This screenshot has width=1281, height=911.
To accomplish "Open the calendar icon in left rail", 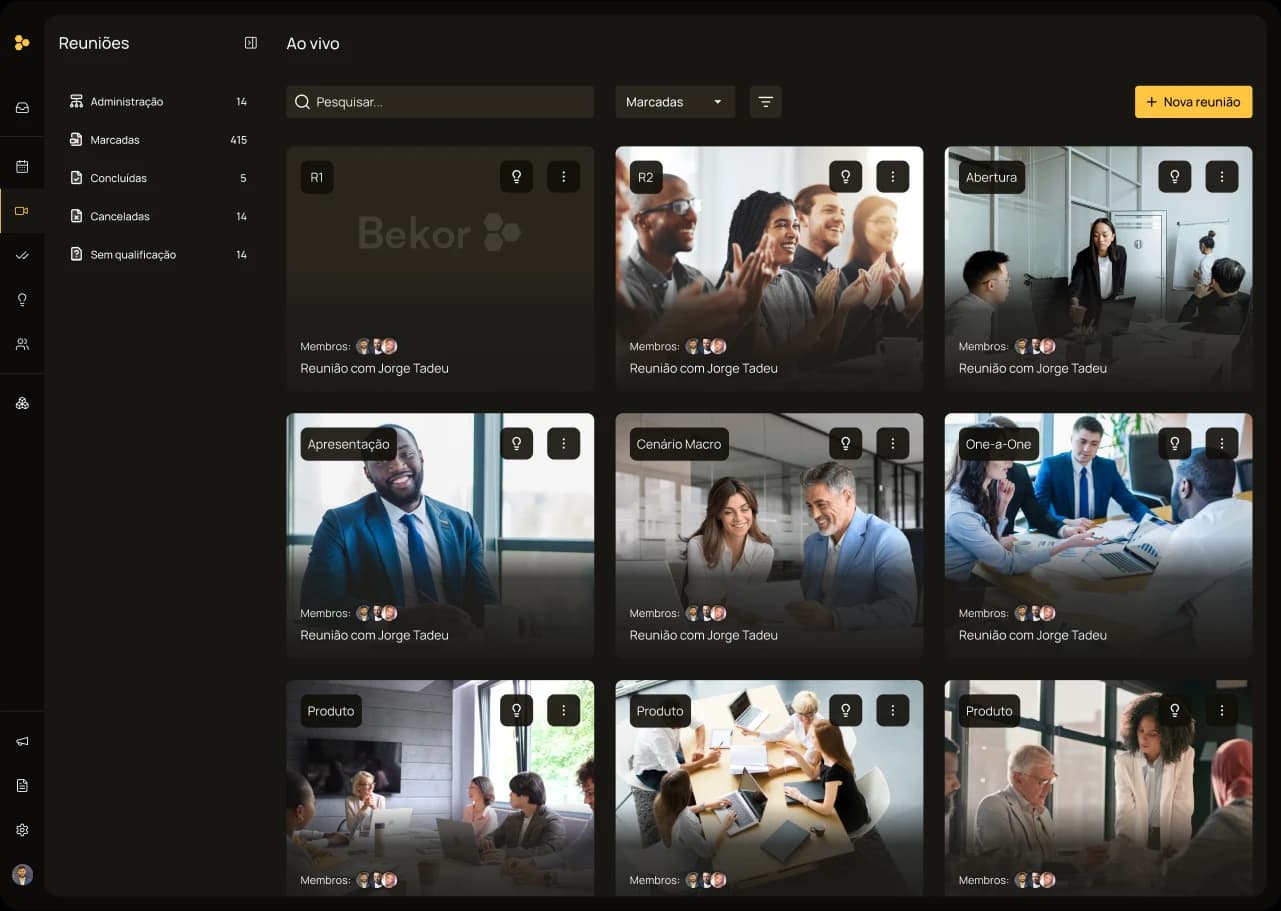I will point(22,166).
